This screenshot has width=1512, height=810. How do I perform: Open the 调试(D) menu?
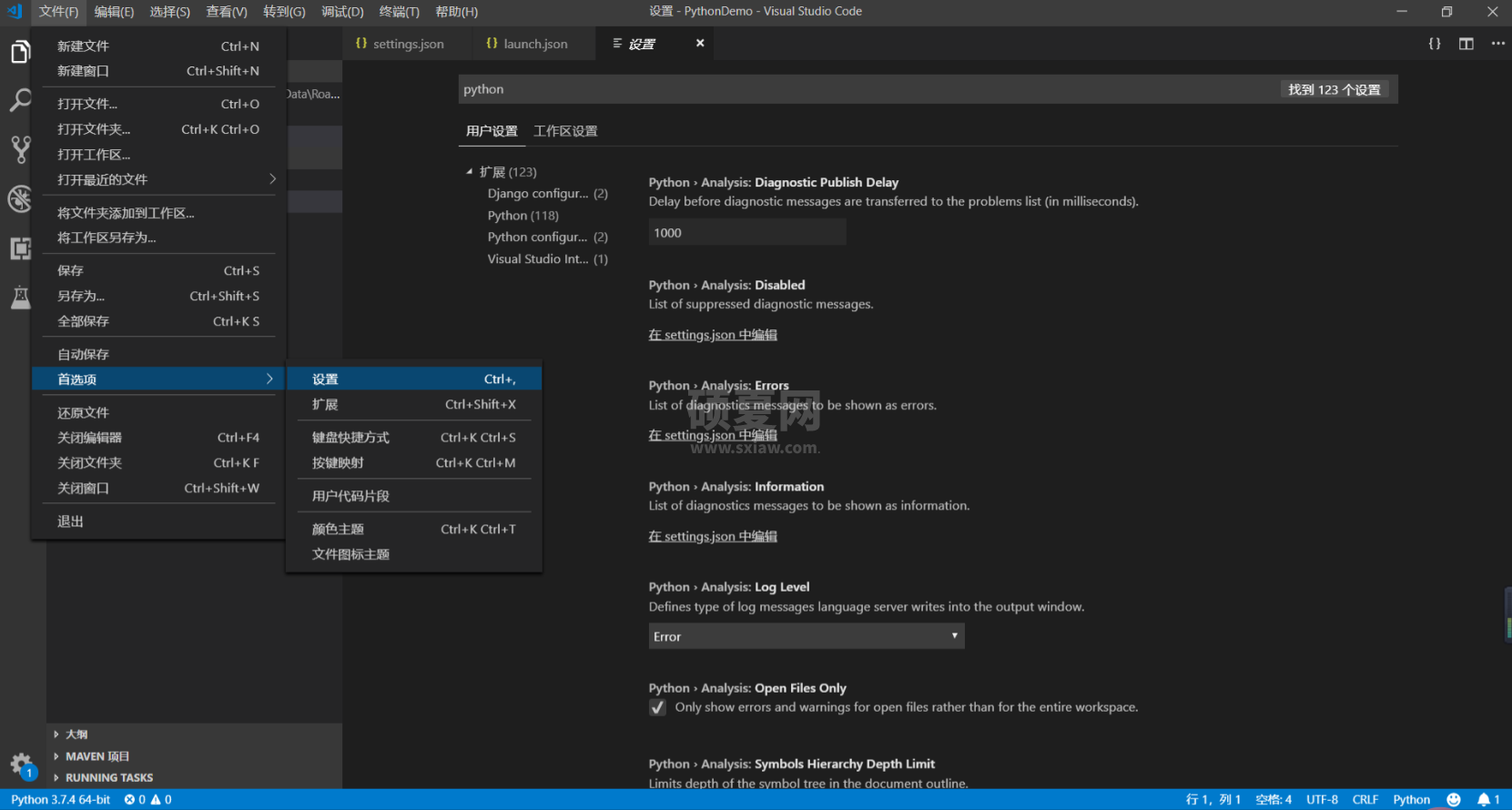[342, 12]
